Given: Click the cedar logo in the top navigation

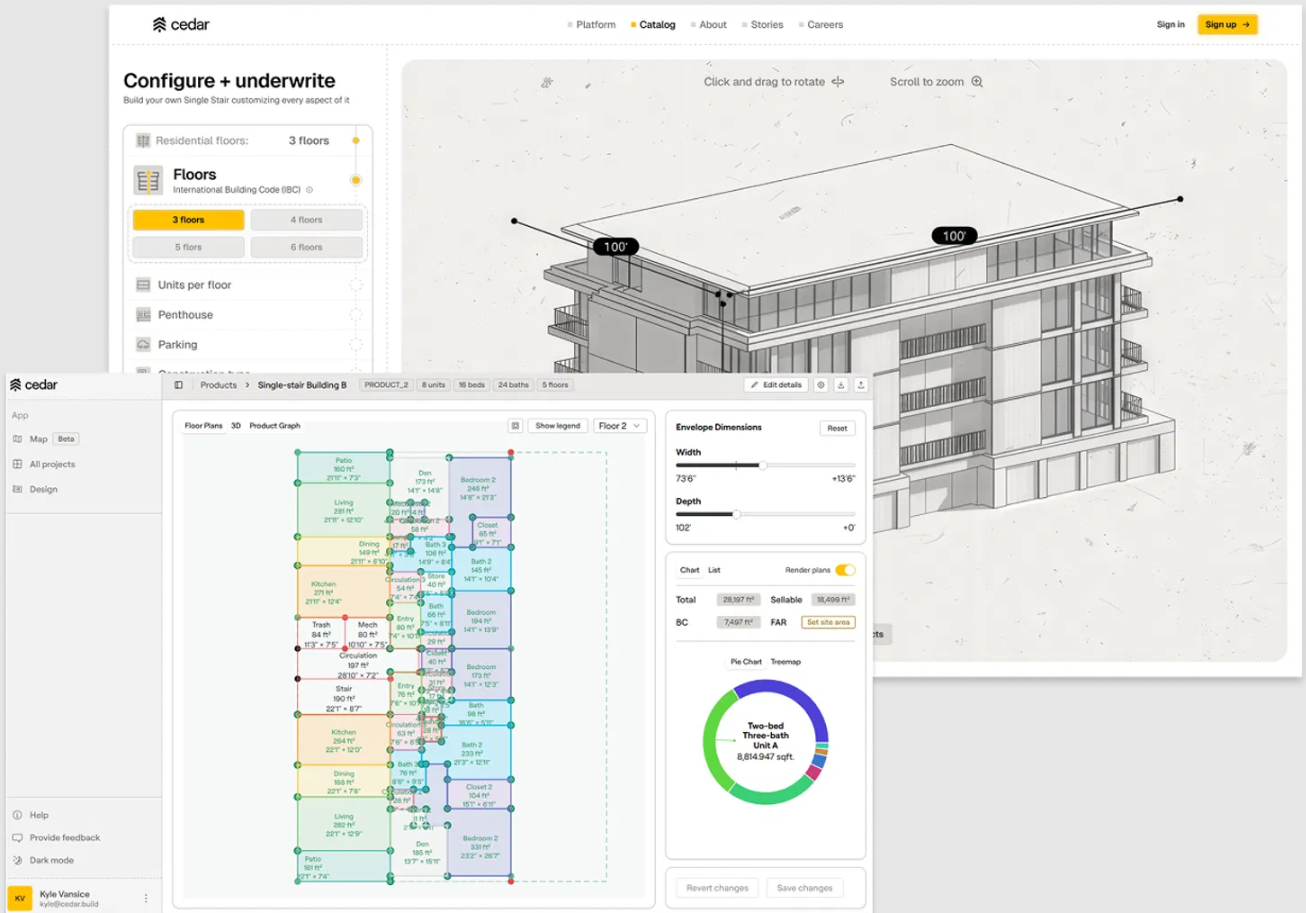Looking at the screenshot, I should tap(181, 25).
